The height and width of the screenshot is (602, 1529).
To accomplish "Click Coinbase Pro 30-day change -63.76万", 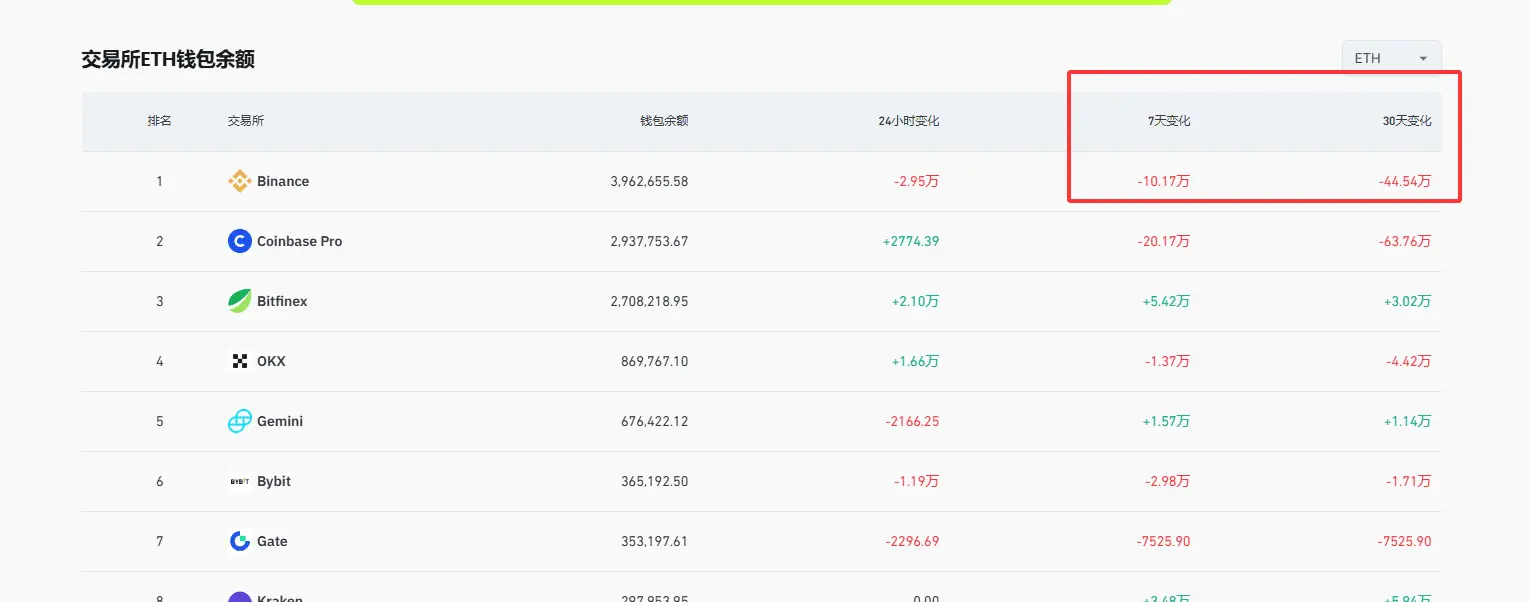I will point(1405,241).
